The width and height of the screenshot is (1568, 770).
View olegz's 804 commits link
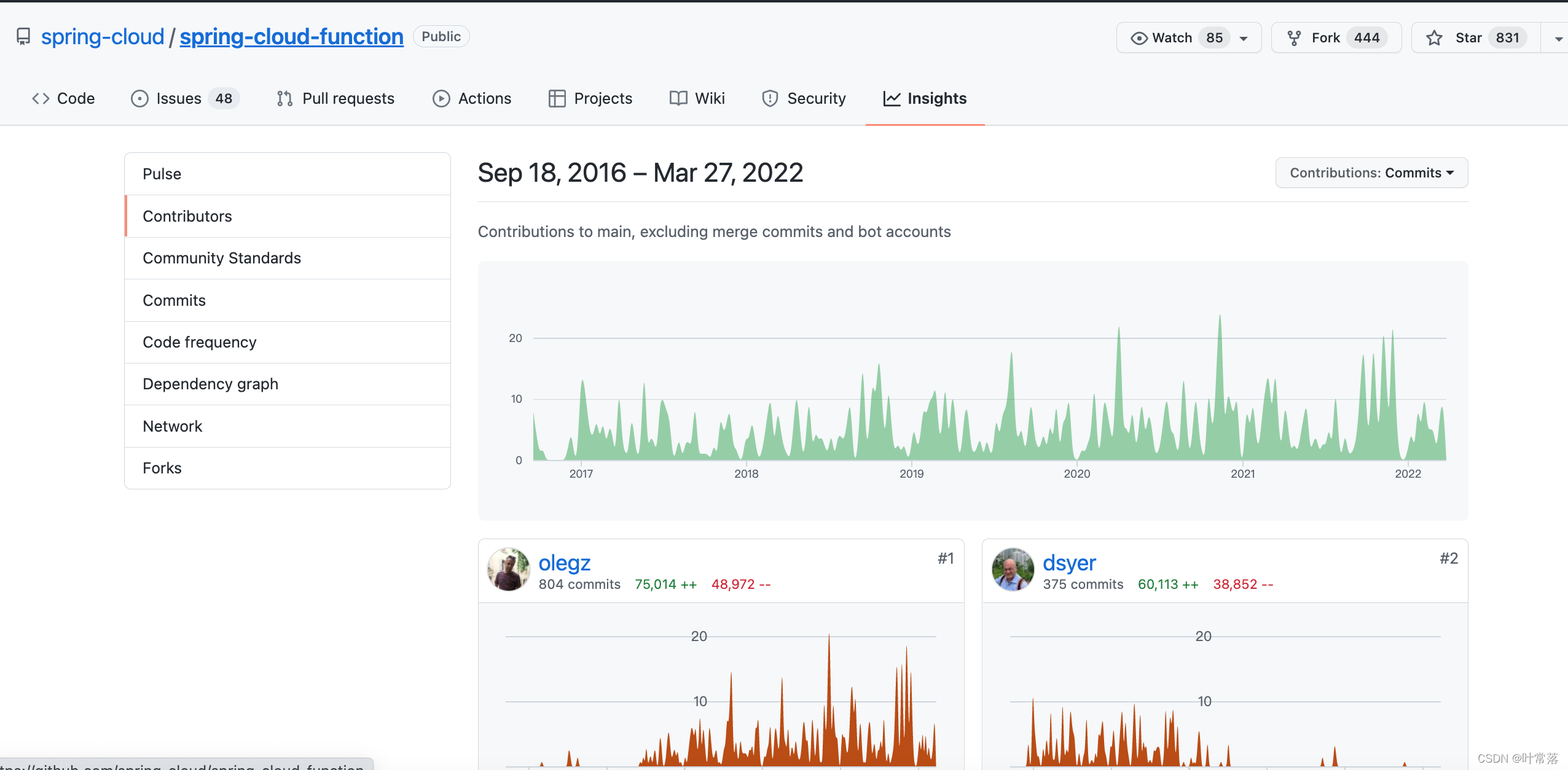coord(579,584)
